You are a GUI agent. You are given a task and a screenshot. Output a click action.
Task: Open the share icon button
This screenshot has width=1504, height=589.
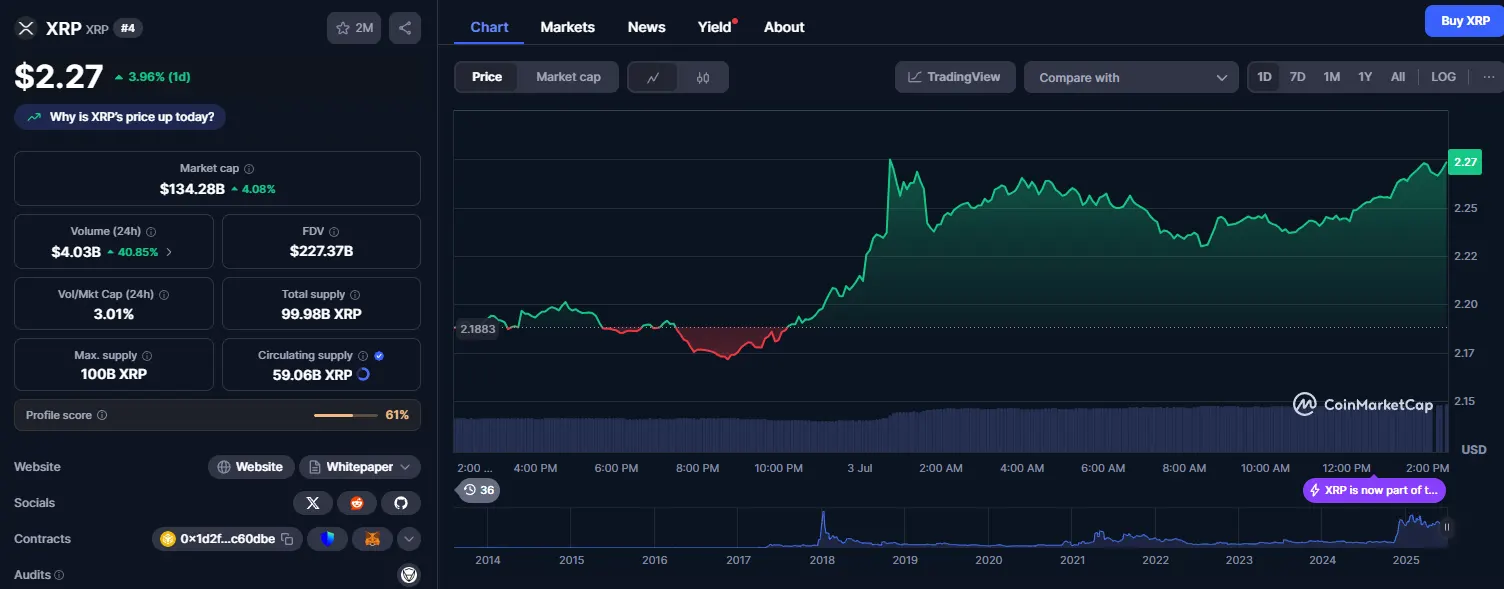click(x=405, y=28)
